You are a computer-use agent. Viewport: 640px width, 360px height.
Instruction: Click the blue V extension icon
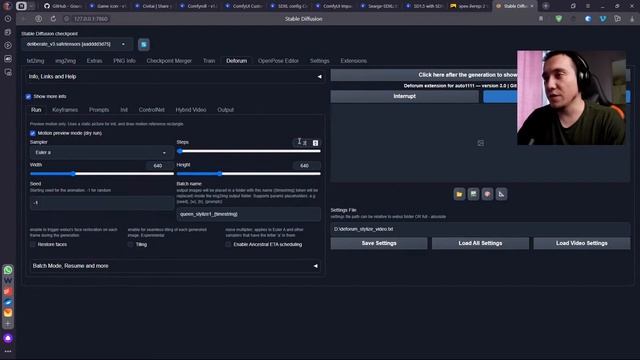tap(603, 19)
